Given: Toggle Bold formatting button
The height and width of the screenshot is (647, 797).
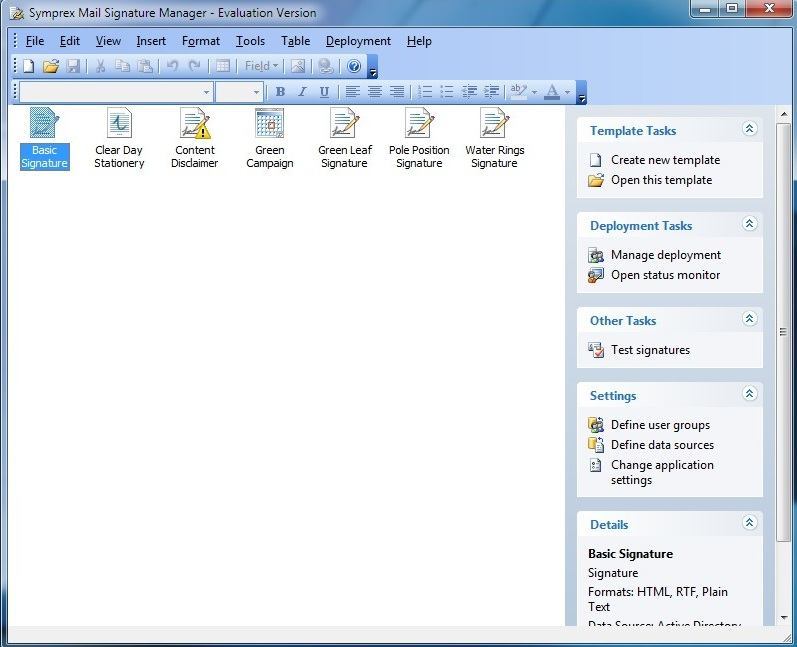Looking at the screenshot, I should point(280,92).
